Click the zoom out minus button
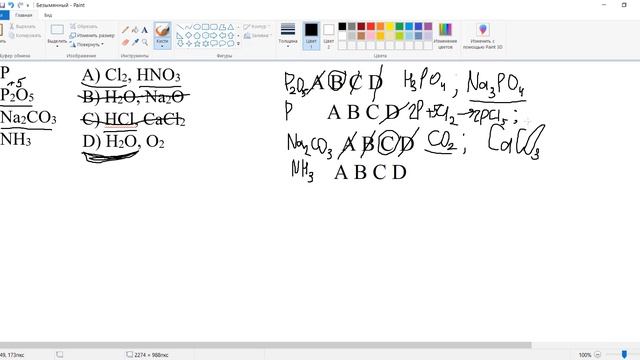 click(598, 355)
